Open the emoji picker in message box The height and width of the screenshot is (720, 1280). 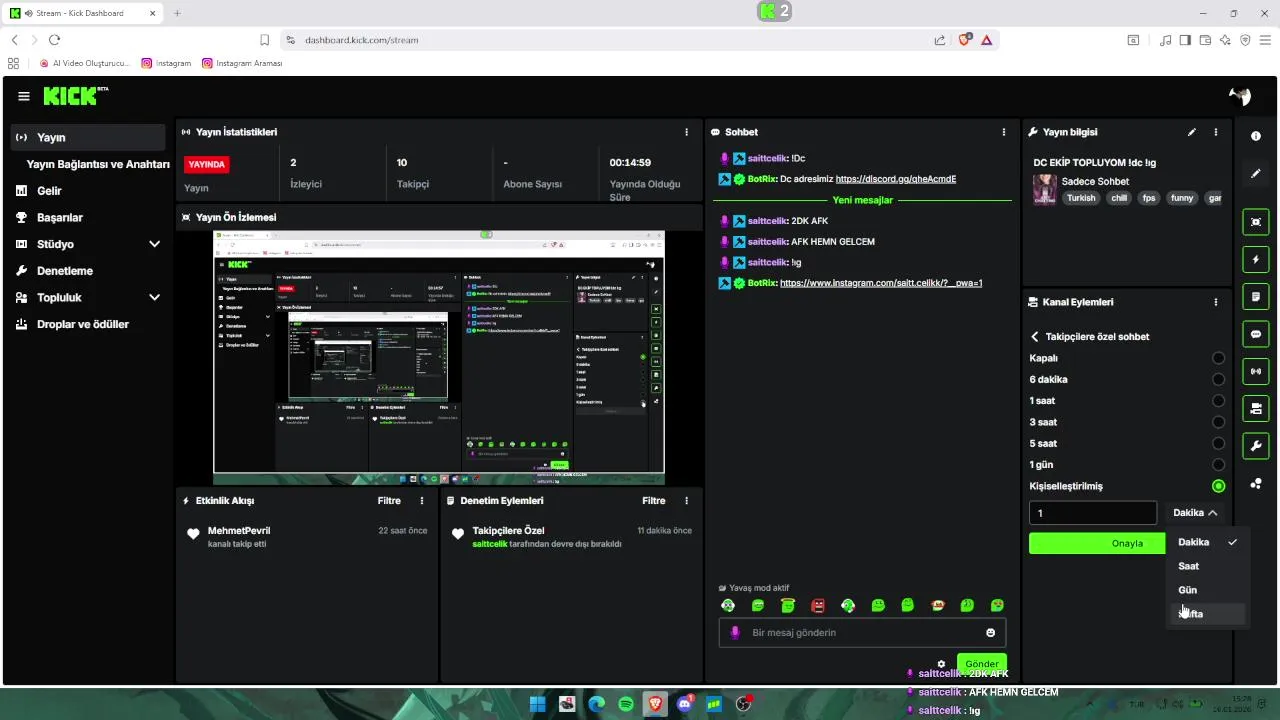[x=991, y=633]
